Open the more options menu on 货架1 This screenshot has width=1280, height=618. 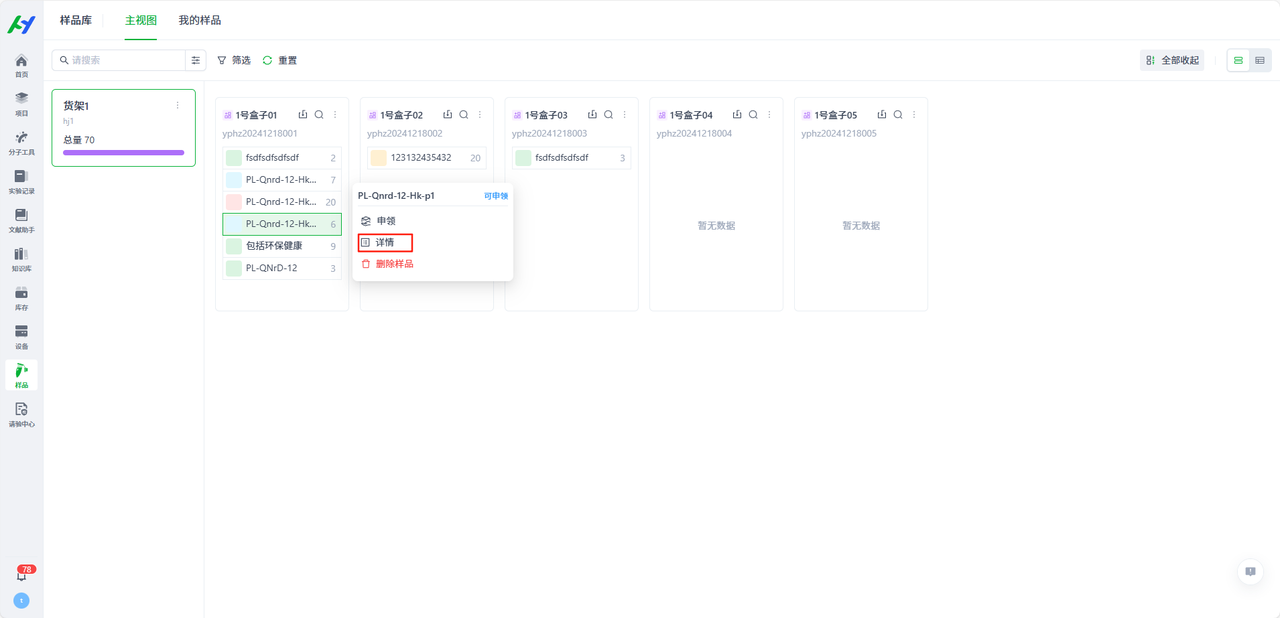click(x=177, y=105)
